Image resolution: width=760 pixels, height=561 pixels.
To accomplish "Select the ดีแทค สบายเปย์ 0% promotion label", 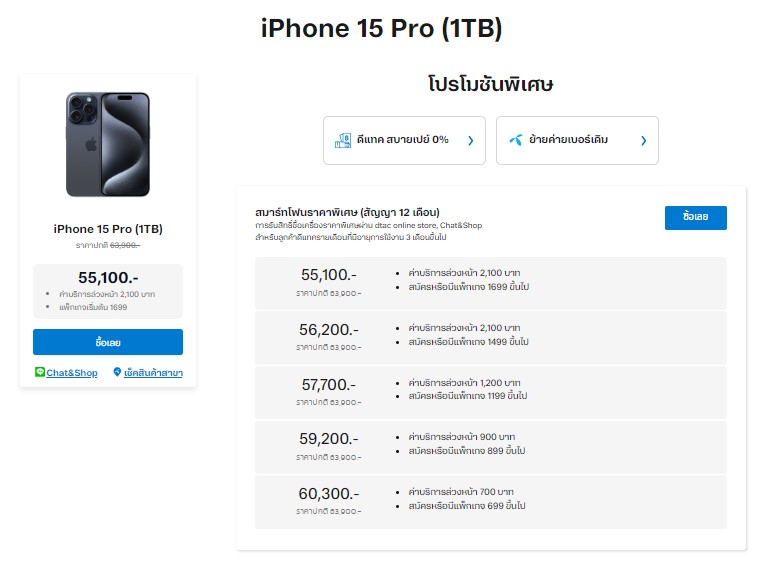I will tap(403, 140).
